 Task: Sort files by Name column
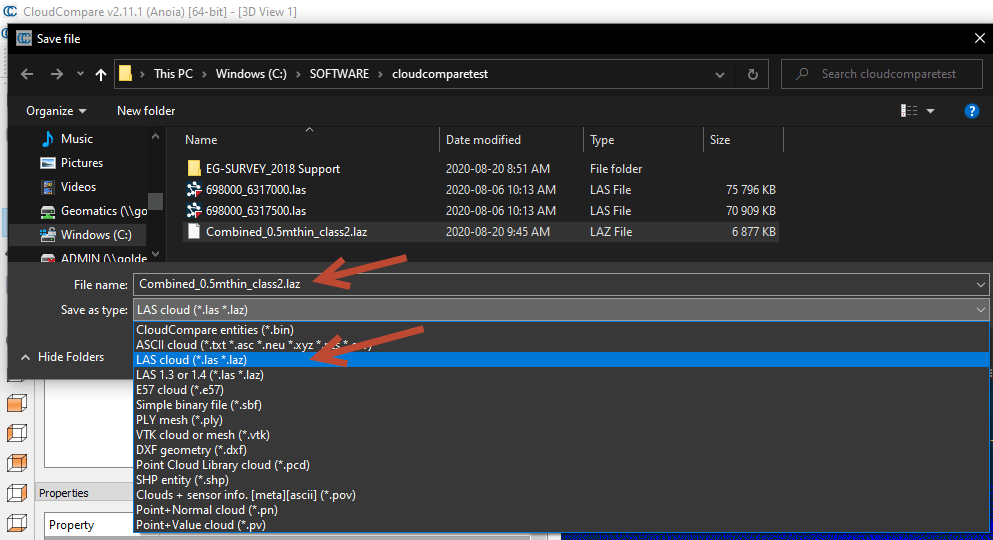[x=201, y=140]
